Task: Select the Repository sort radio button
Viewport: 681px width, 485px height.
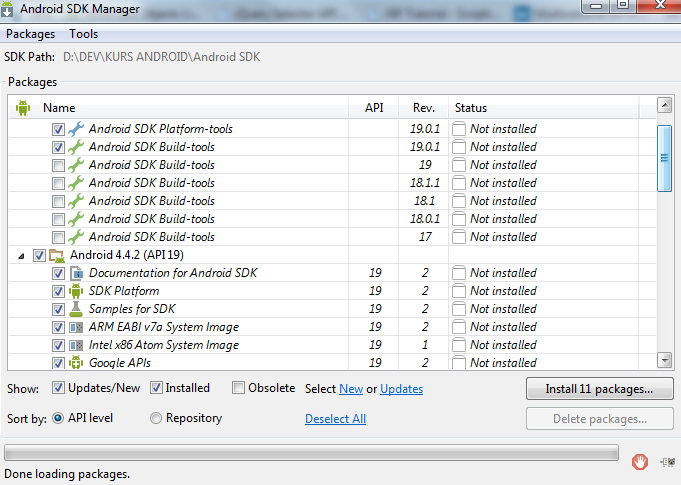Action: point(155,418)
